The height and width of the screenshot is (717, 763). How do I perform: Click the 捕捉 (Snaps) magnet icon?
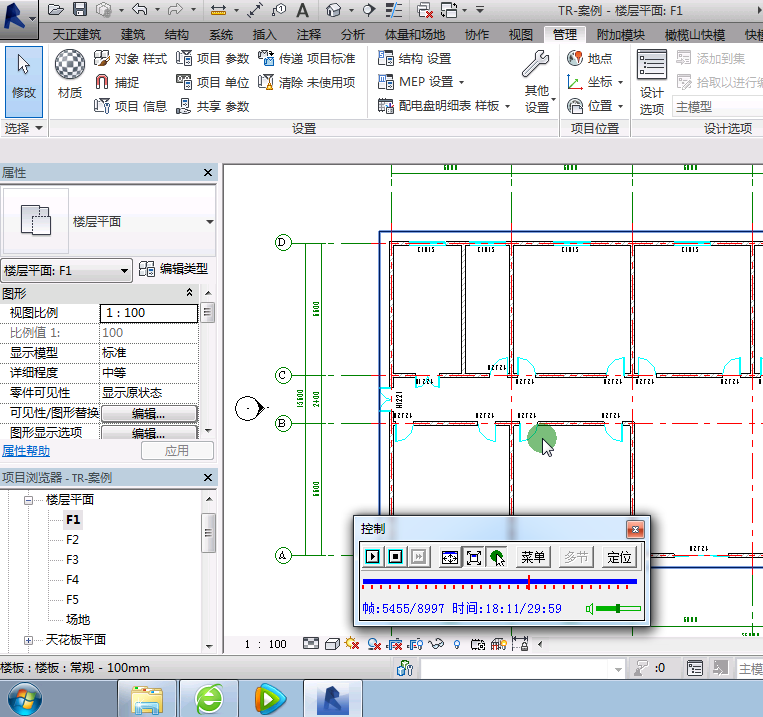[103, 83]
